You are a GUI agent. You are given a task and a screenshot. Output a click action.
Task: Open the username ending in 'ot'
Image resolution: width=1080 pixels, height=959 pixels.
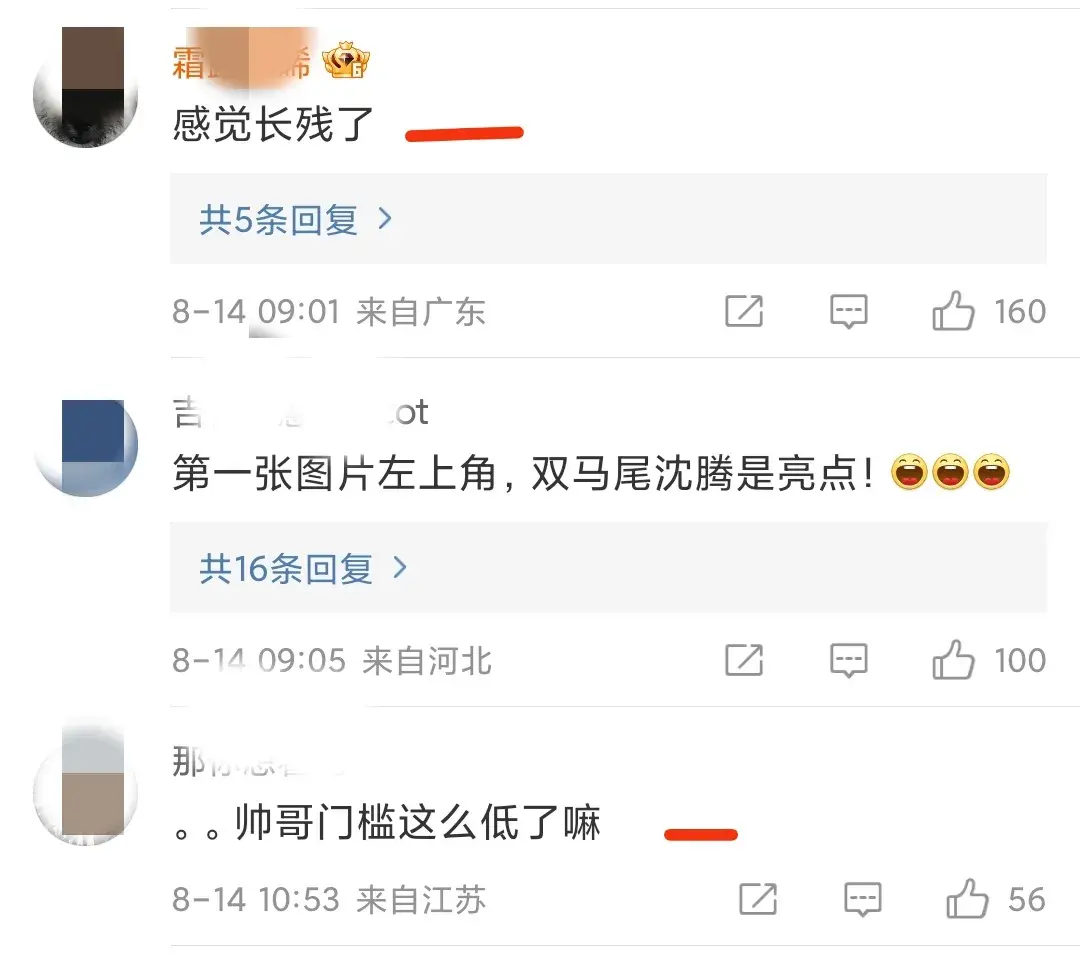(x=300, y=413)
